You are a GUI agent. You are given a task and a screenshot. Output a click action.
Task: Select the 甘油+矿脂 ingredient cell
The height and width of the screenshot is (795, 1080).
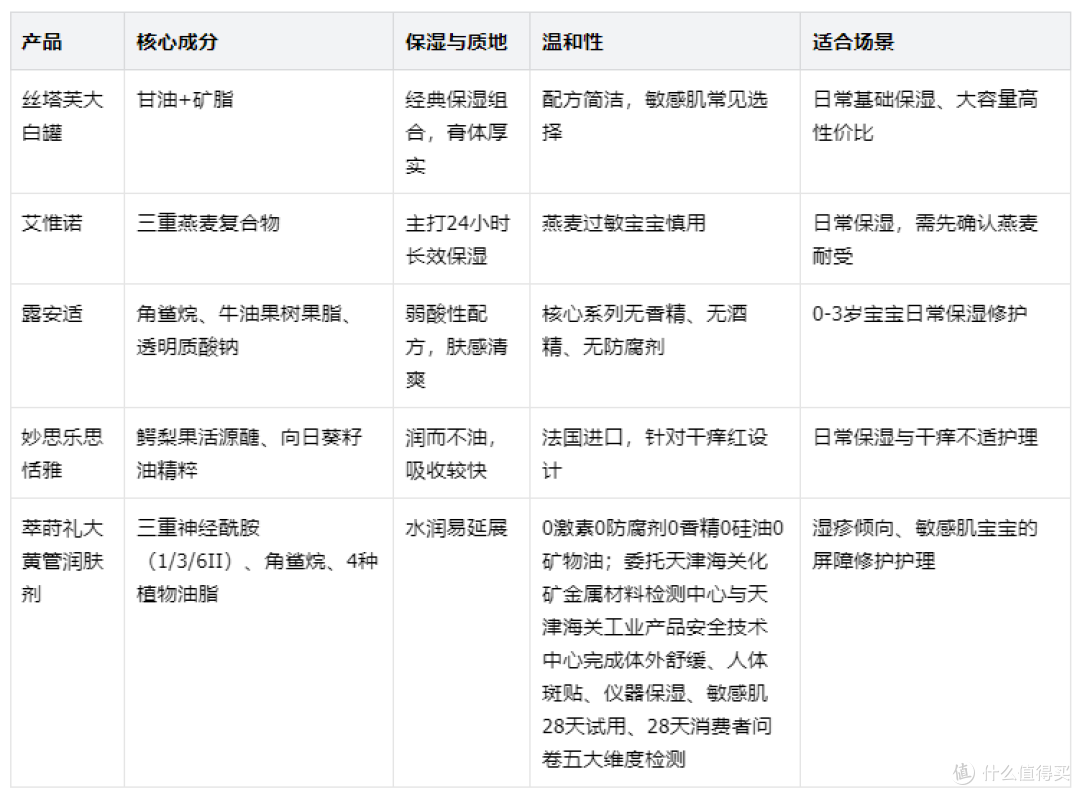pos(258,132)
